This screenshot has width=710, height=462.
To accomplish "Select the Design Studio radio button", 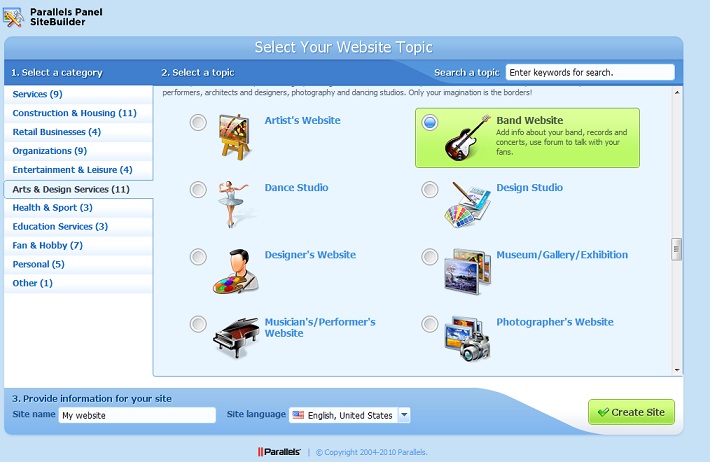I will (x=430, y=190).
